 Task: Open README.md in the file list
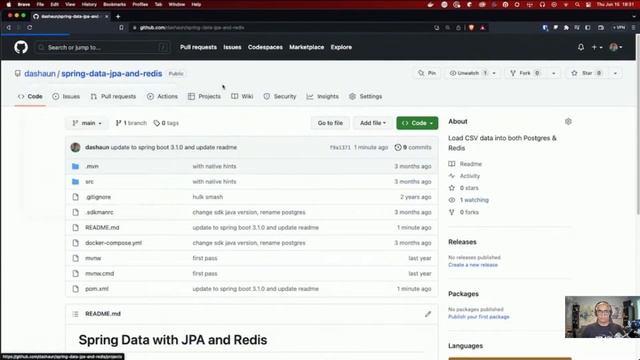[102, 227]
